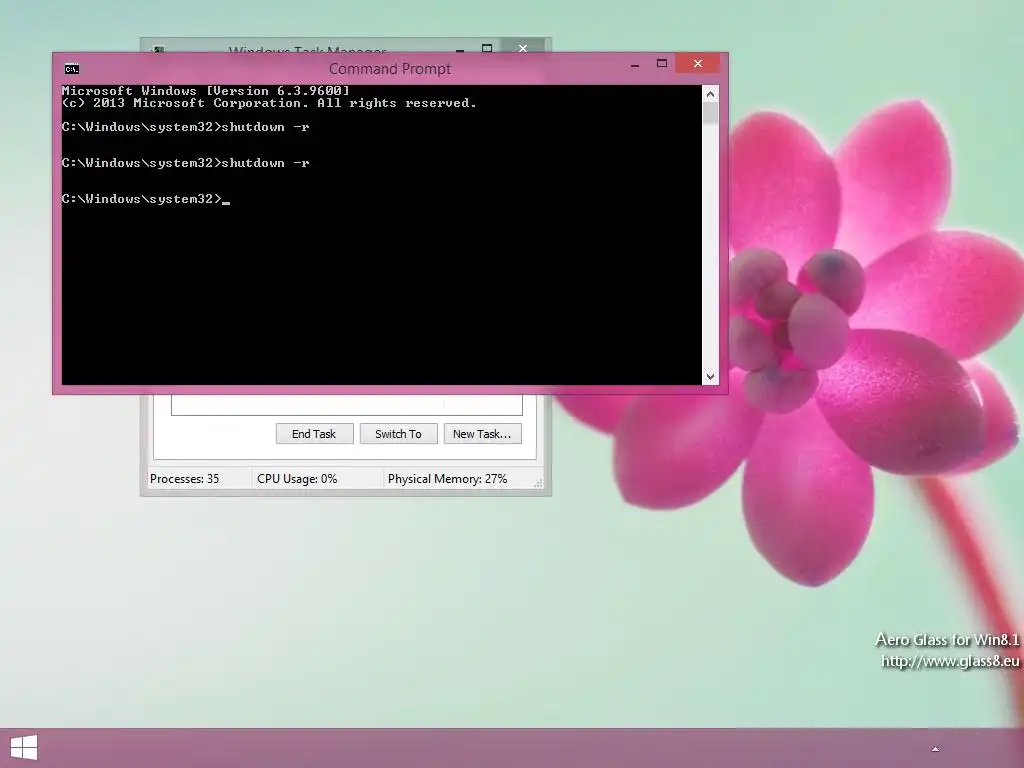The image size is (1024, 768).
Task: Maximize the Command Prompt window
Action: (x=662, y=63)
